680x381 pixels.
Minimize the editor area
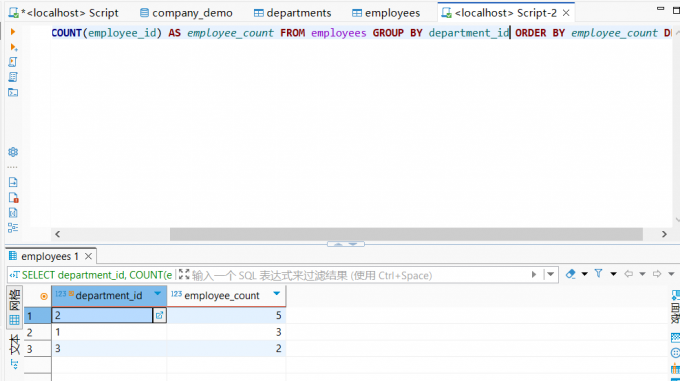[660, 8]
